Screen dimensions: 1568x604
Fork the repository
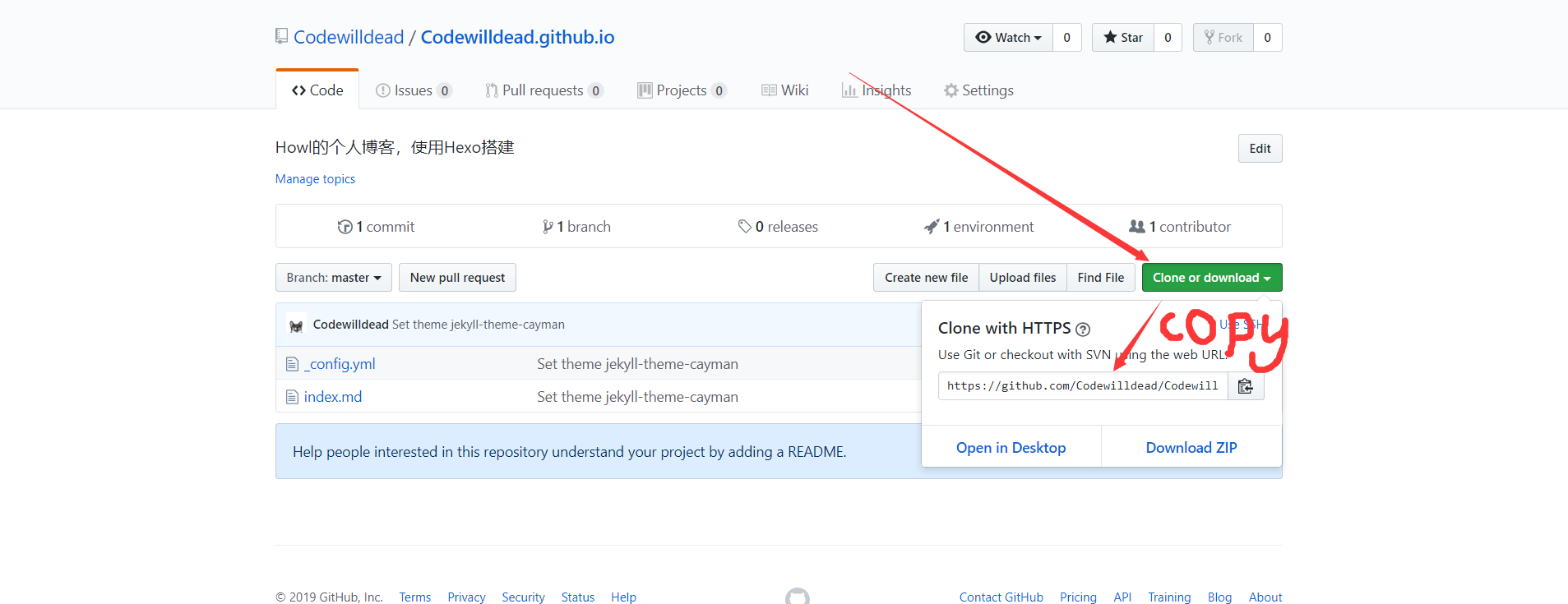[1223, 38]
